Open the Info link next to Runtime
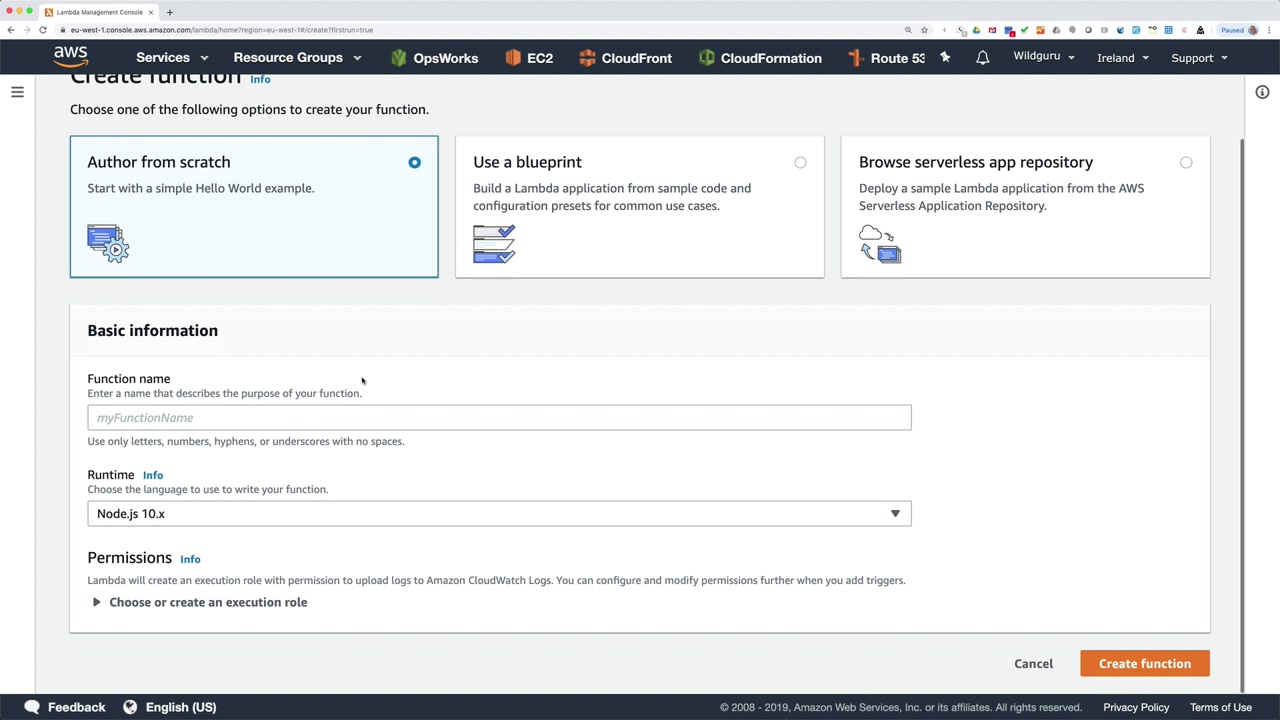1280x720 pixels. pos(153,476)
